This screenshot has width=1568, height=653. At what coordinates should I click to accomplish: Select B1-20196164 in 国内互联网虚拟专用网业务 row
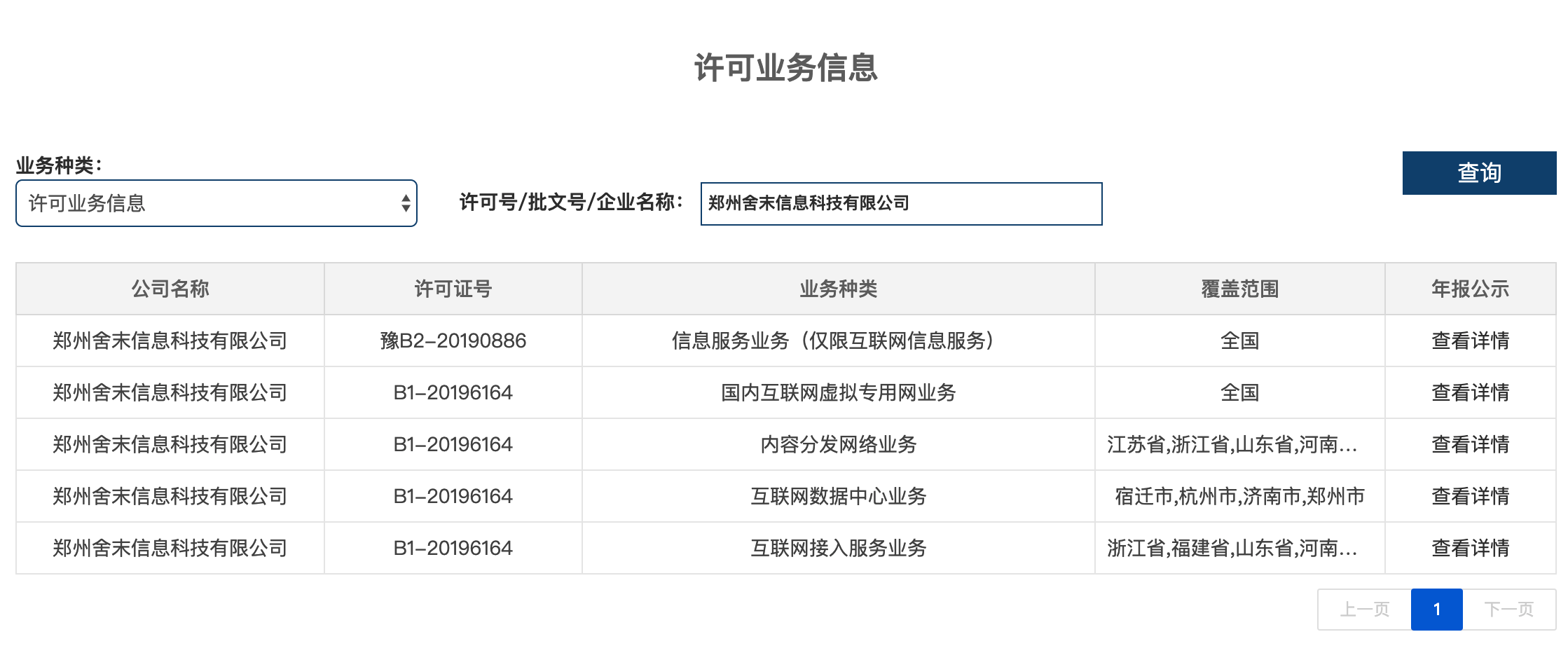coord(453,392)
